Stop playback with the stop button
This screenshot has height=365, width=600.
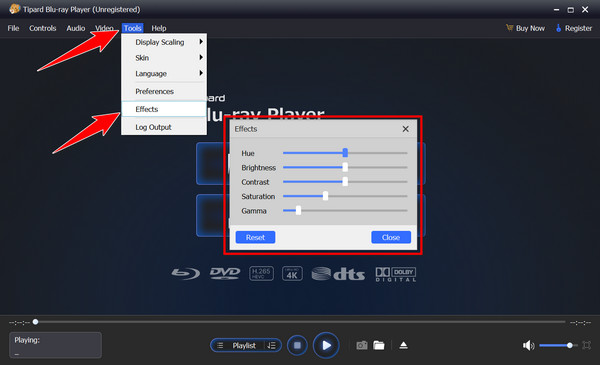pos(297,345)
